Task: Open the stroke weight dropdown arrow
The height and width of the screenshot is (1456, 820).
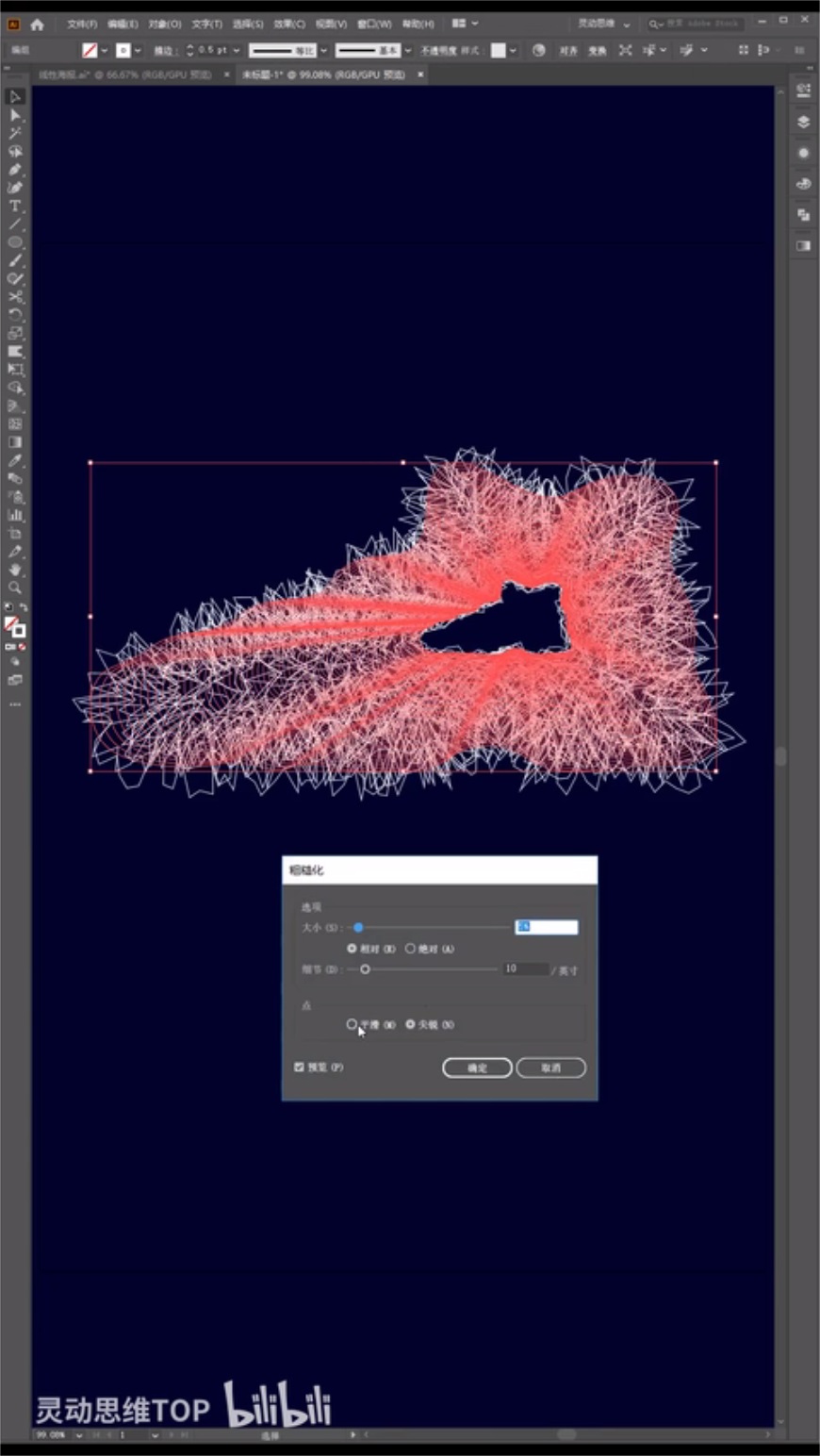Action: click(x=237, y=50)
